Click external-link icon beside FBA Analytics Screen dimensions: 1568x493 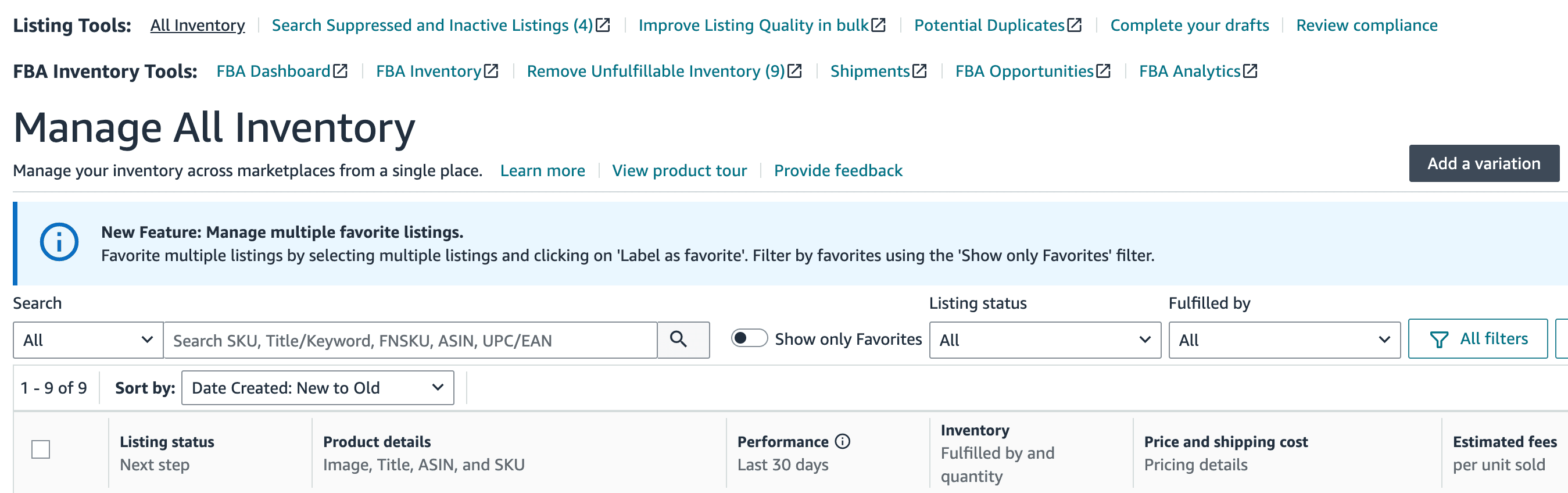[x=1250, y=71]
